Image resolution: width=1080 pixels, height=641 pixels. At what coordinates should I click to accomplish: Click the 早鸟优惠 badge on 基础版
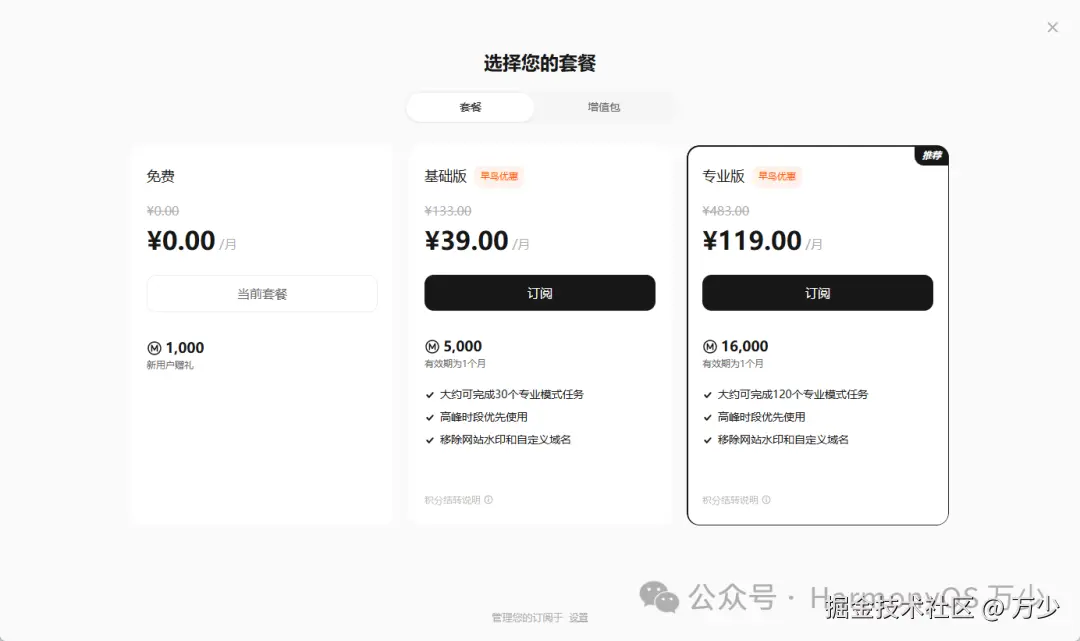(x=499, y=176)
